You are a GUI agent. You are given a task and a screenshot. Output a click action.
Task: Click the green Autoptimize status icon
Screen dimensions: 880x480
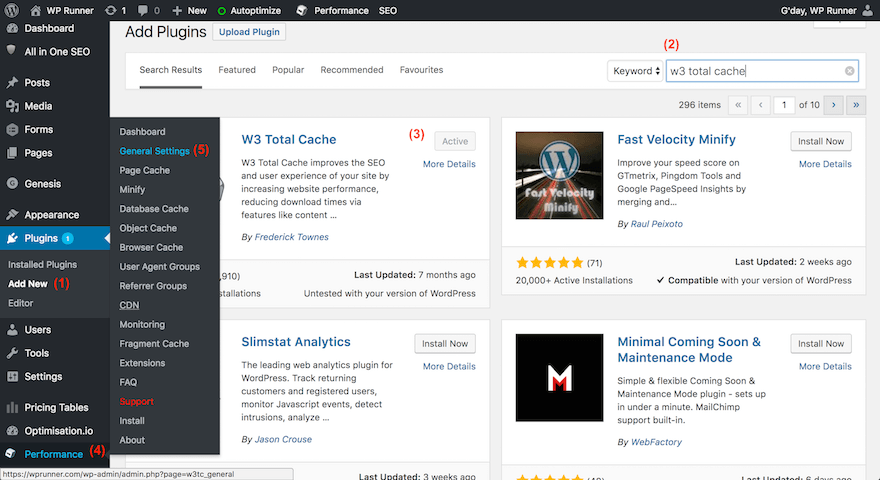[222, 11]
